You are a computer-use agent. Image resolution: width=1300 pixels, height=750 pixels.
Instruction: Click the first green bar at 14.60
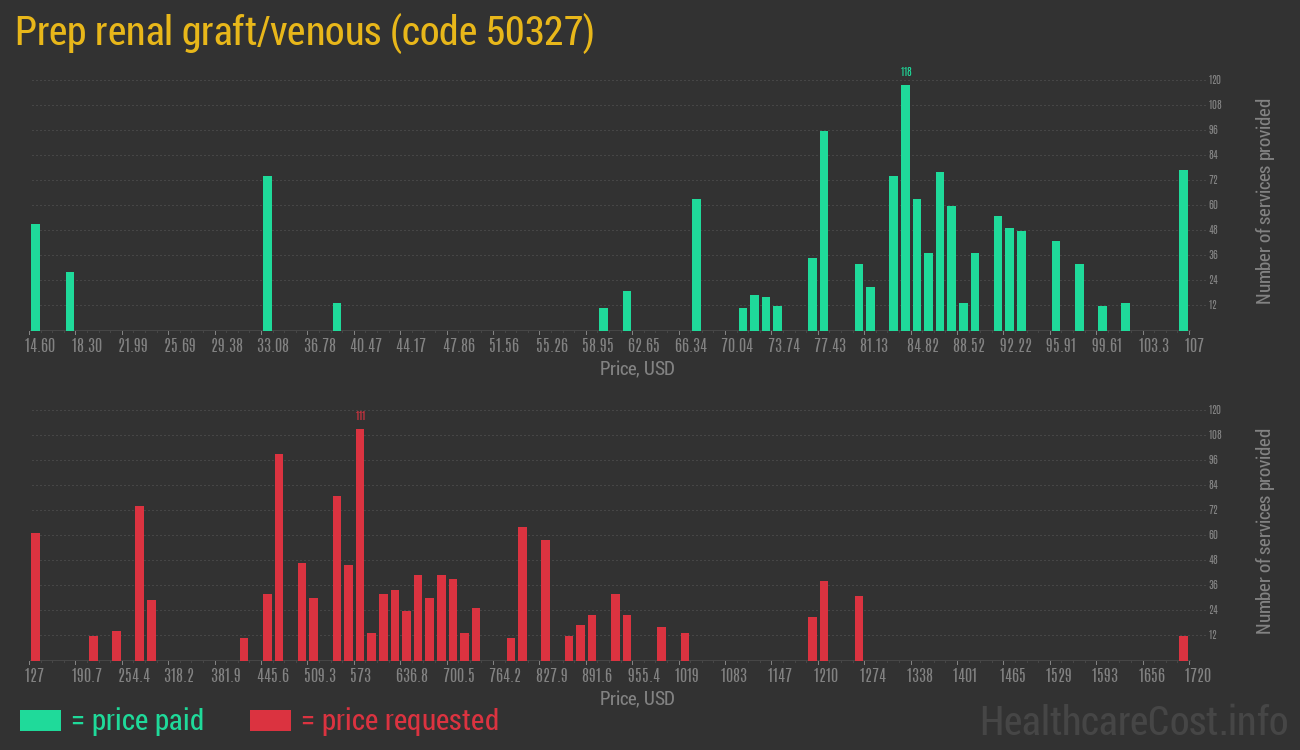pos(36,277)
